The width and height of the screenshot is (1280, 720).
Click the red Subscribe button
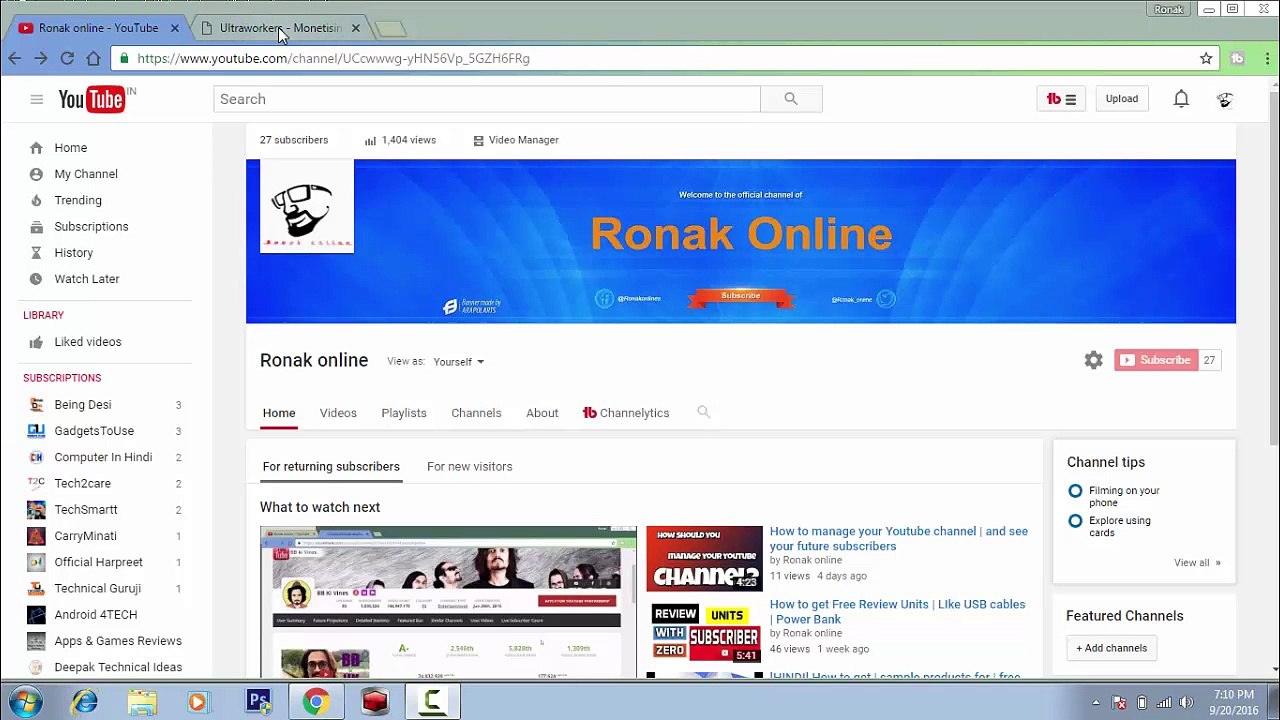tap(1155, 360)
